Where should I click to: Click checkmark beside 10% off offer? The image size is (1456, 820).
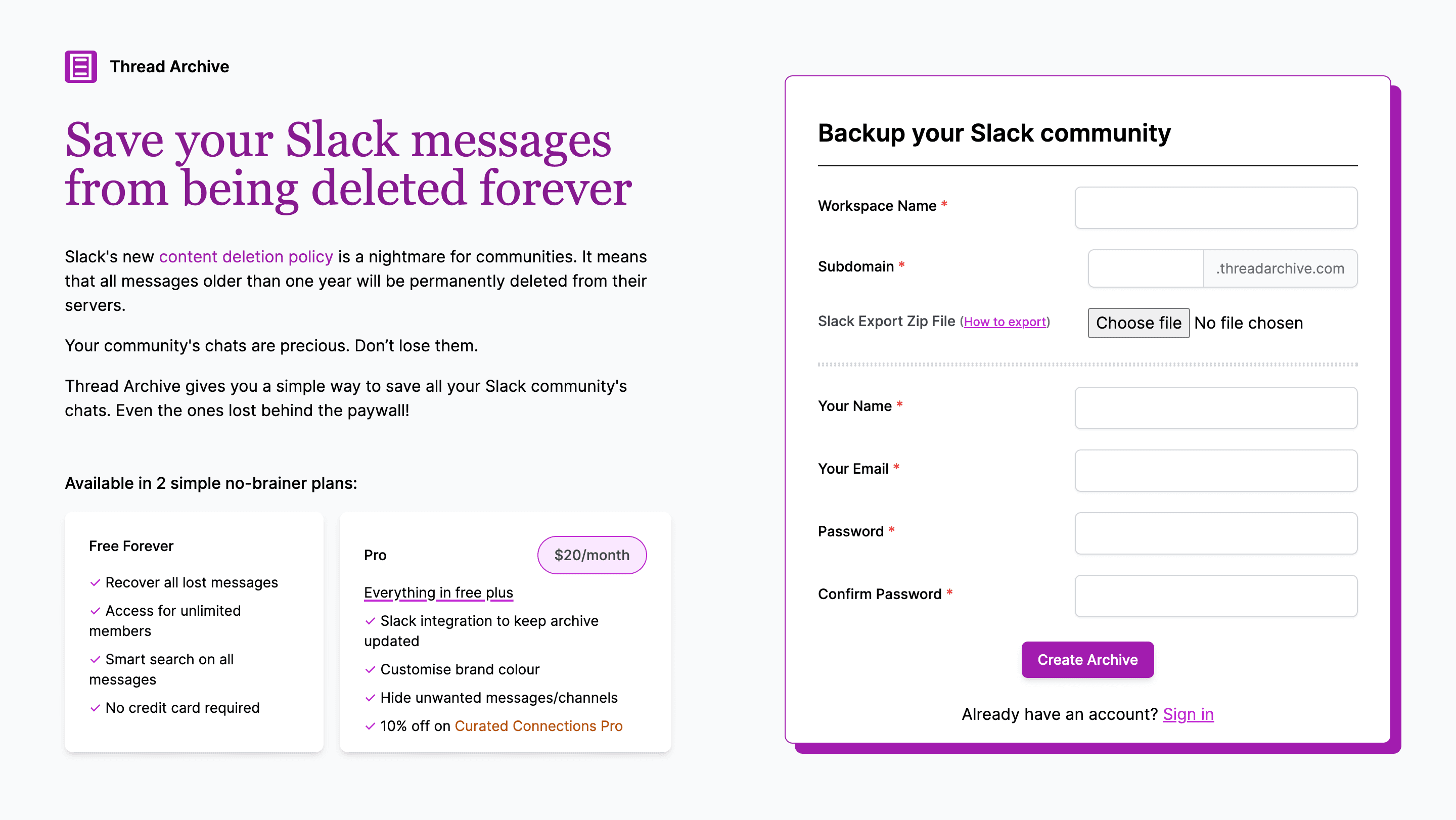(x=370, y=726)
